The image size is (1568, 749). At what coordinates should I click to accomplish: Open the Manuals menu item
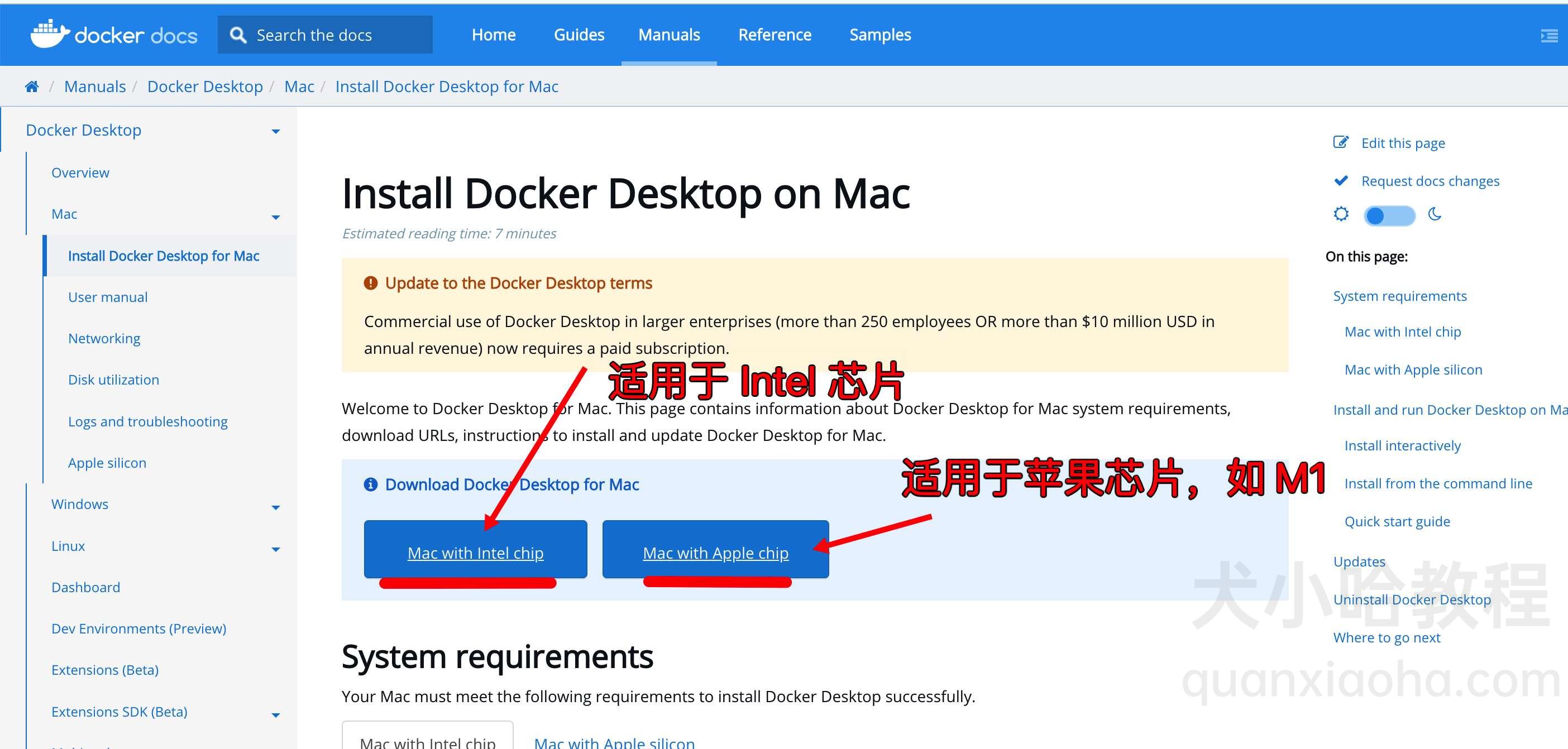[669, 35]
